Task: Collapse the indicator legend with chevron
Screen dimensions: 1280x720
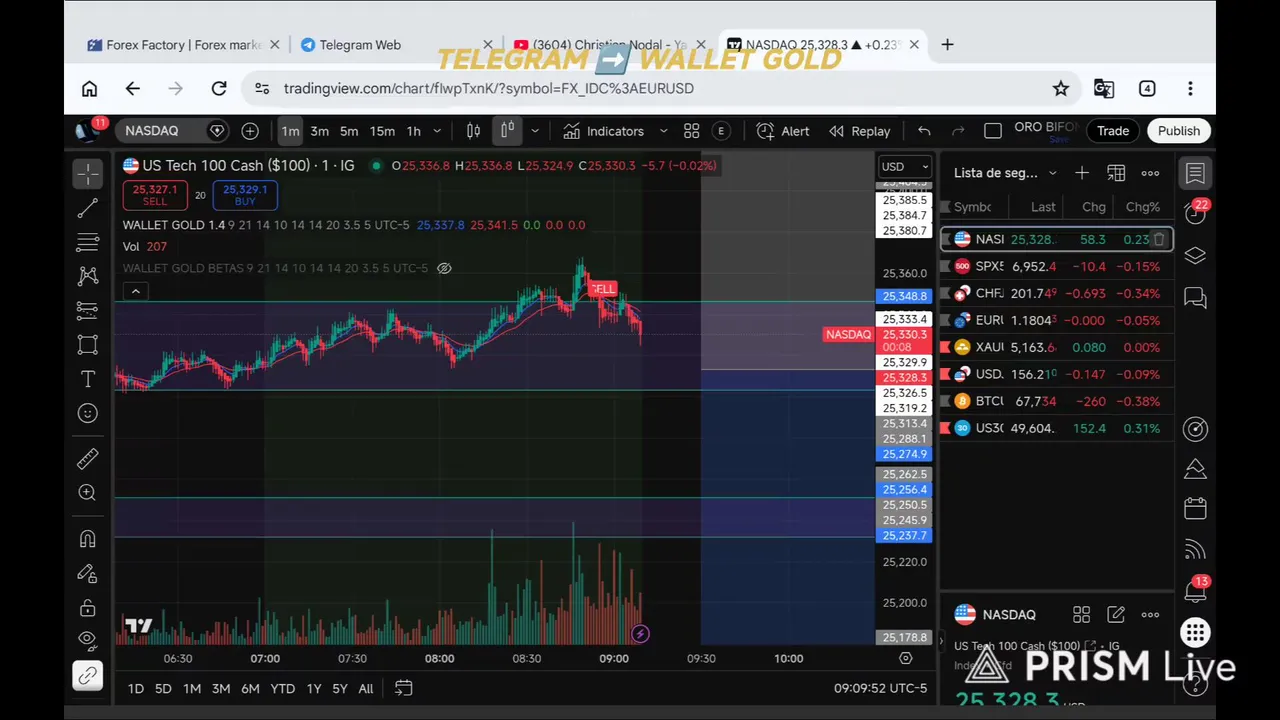Action: (x=136, y=291)
